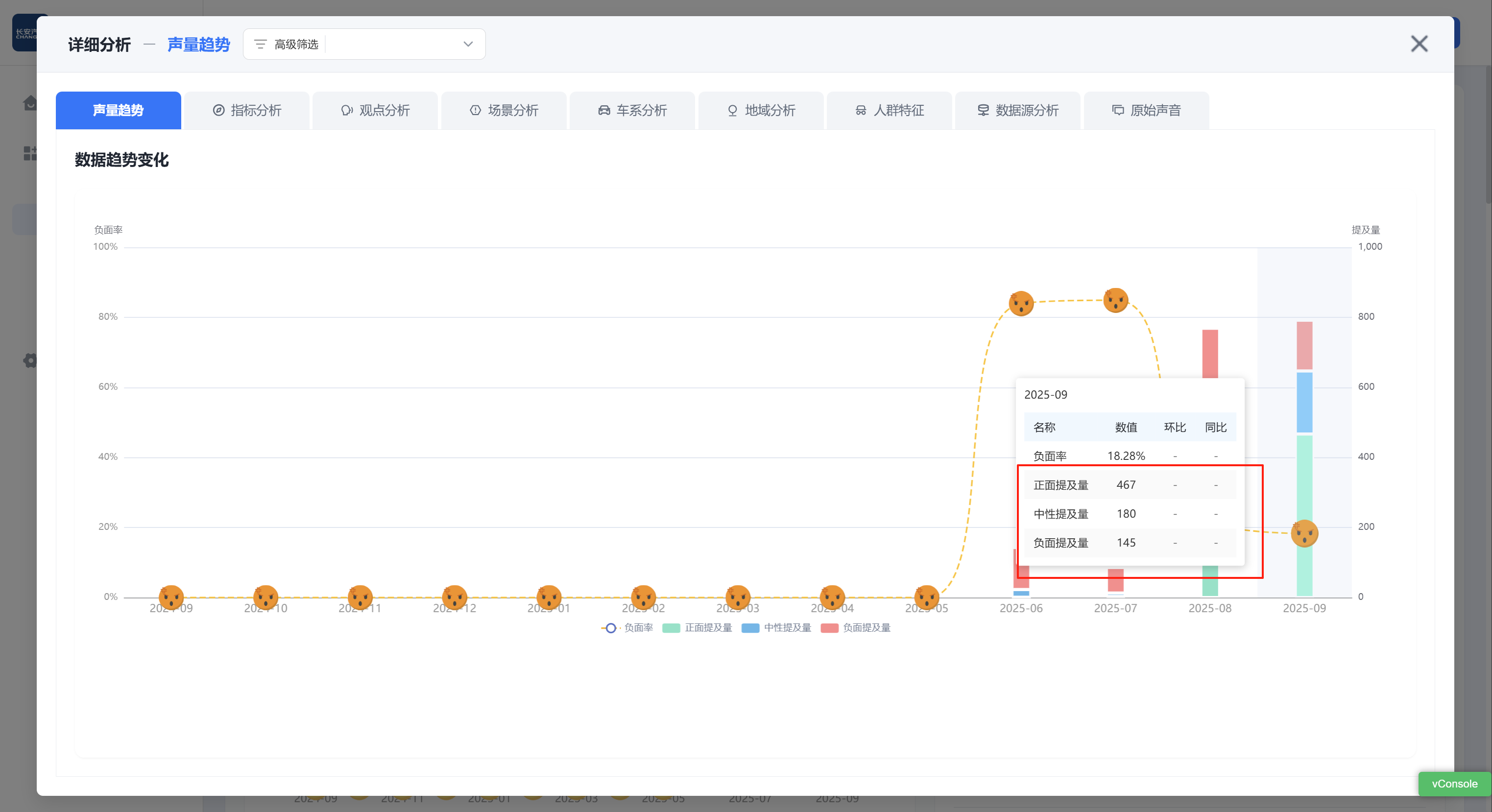Viewport: 1492px width, 812px height.
Task: Close the 详细分析 dialog
Action: coord(1419,44)
